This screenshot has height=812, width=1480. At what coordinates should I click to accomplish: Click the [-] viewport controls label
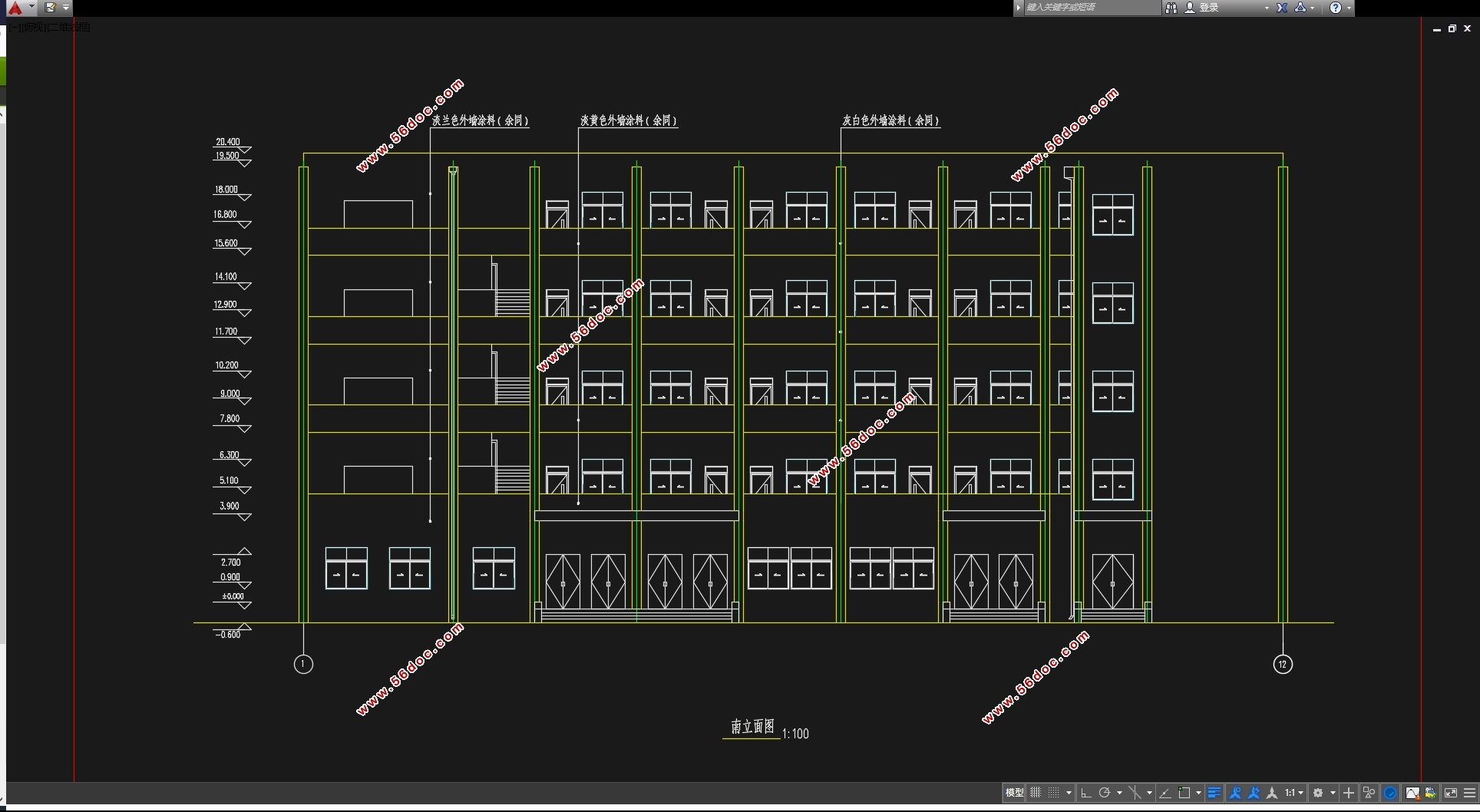click(16, 27)
